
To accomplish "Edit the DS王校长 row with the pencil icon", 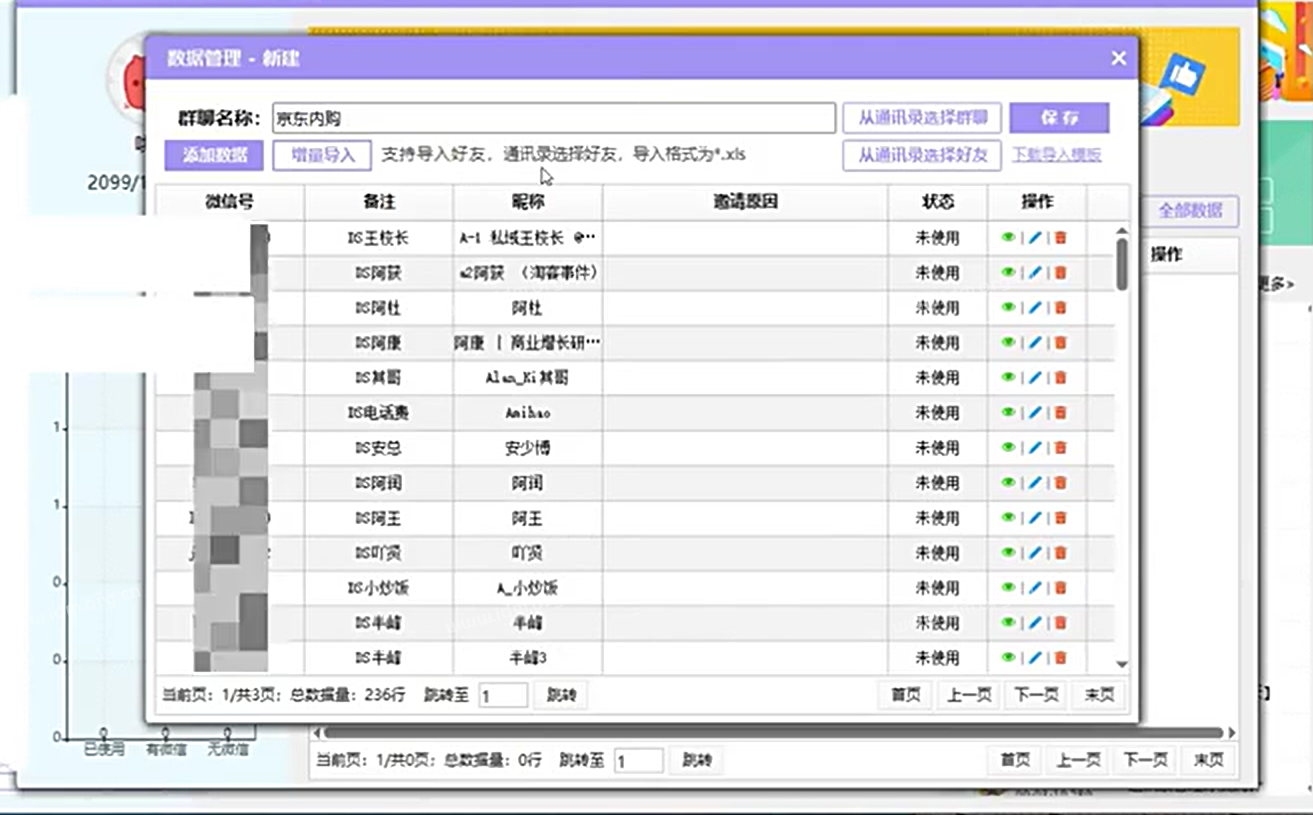I will point(1034,238).
